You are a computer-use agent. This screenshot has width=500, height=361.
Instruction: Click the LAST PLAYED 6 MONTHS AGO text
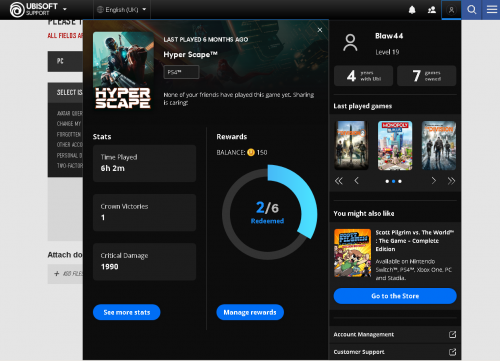tap(206, 39)
